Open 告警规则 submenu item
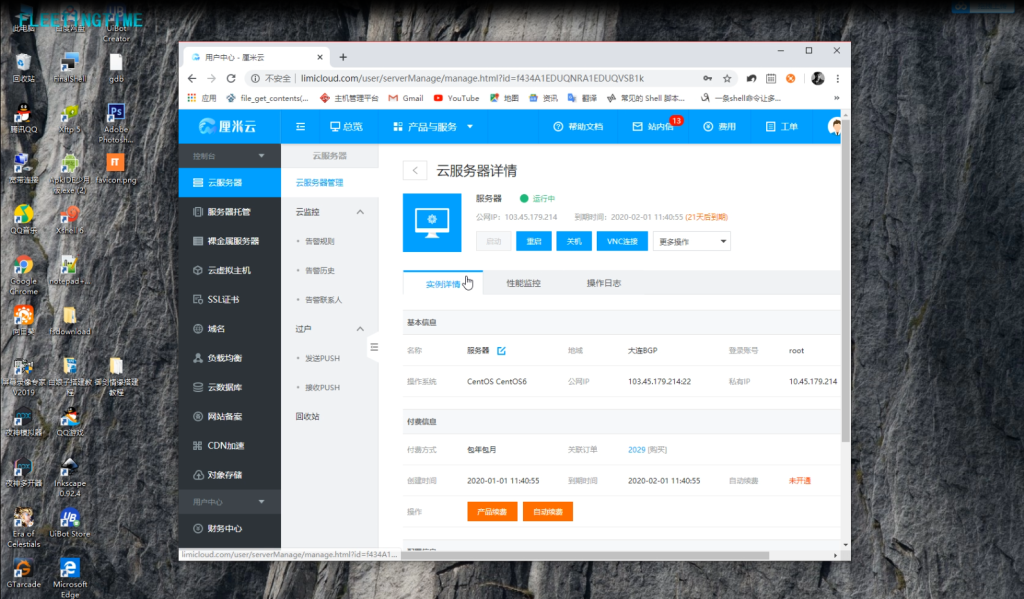The image size is (1024, 599). pyautogui.click(x=319, y=241)
